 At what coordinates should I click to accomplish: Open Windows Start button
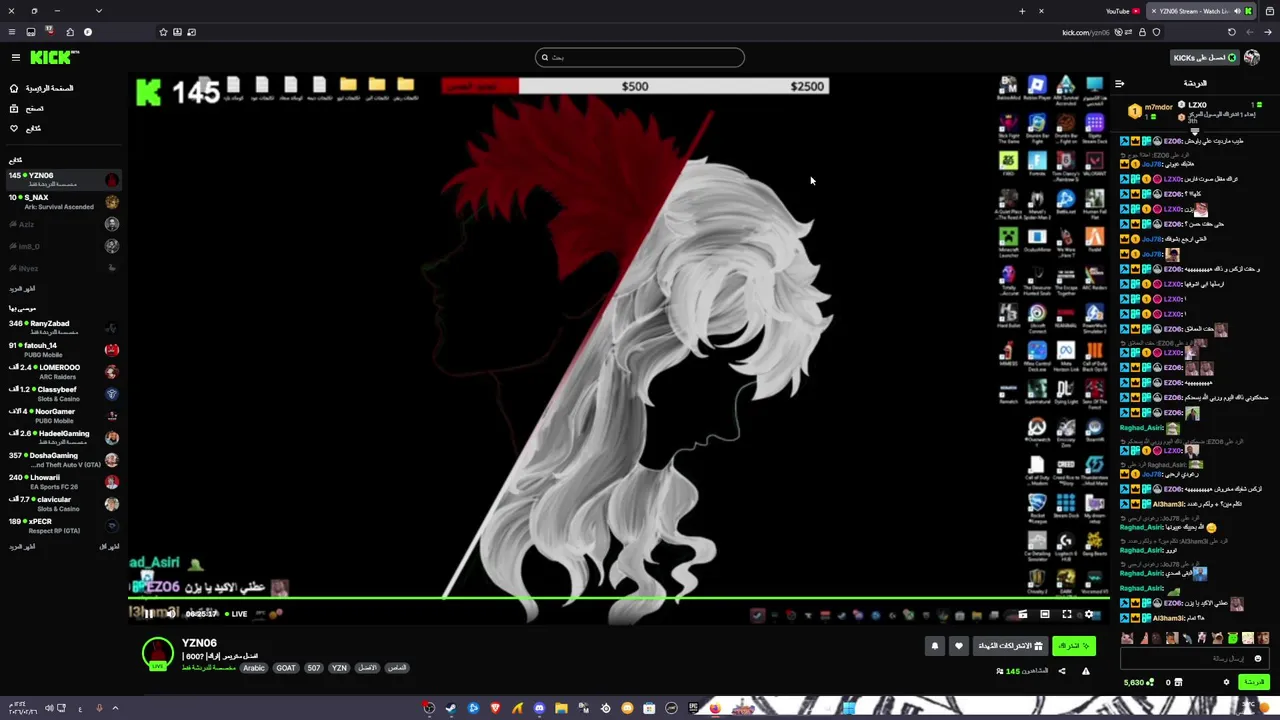coord(848,708)
